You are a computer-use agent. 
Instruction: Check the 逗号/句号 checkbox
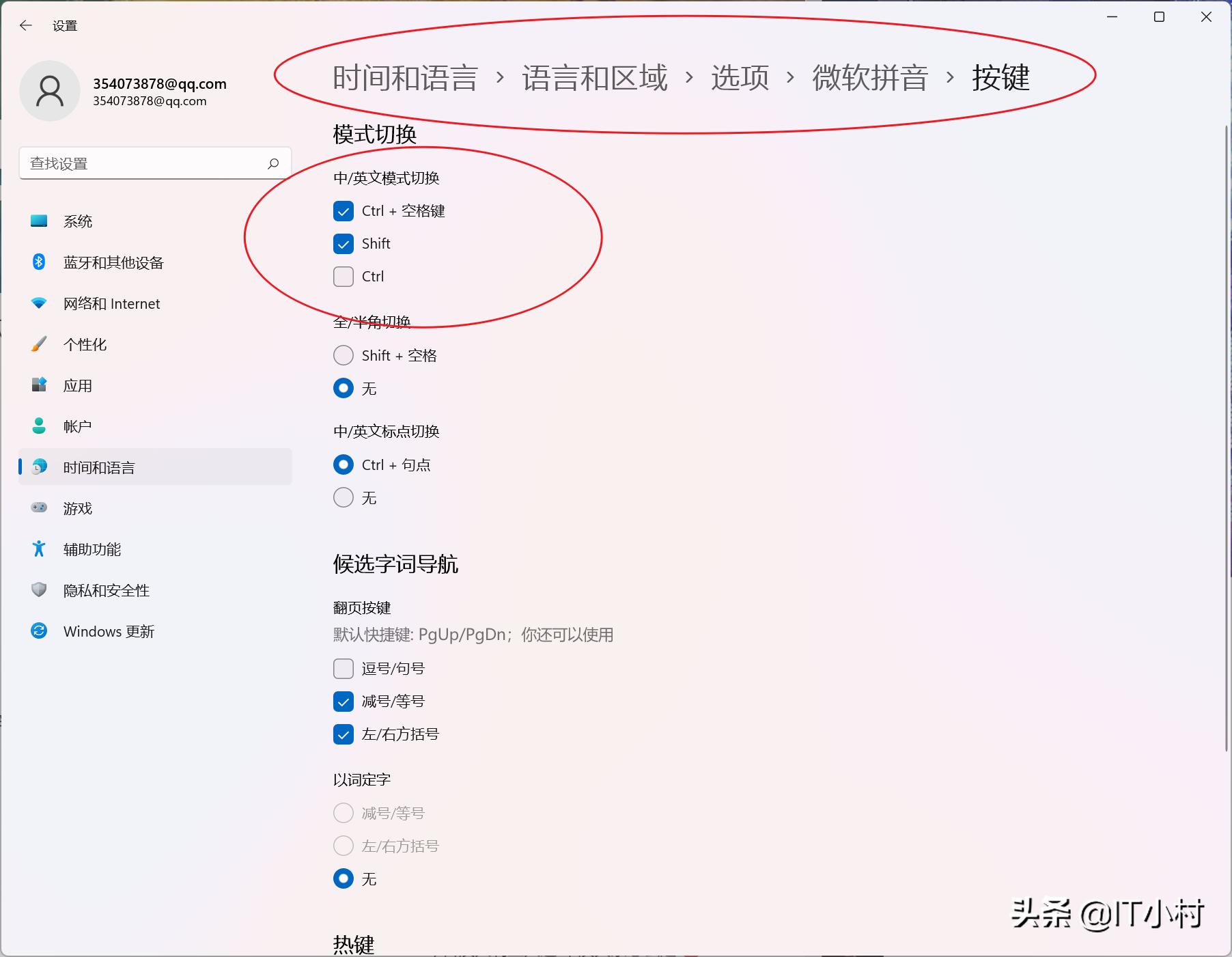tap(344, 668)
